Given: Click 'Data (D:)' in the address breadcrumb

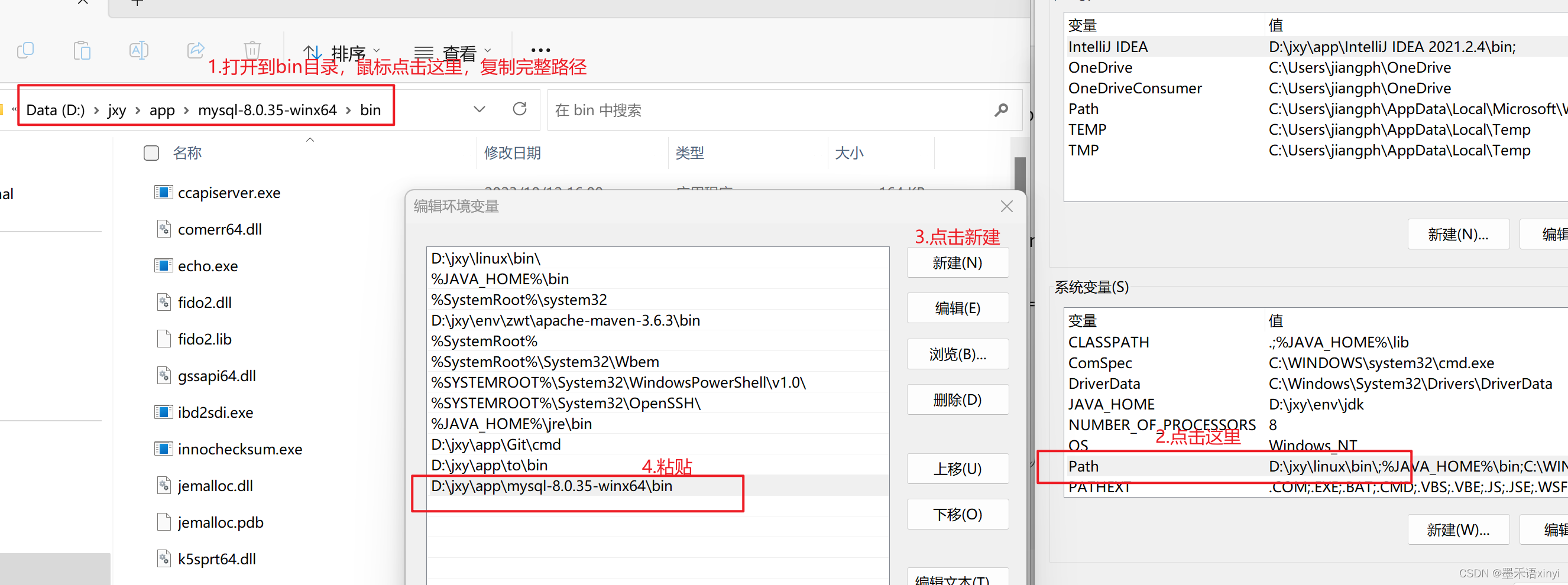Looking at the screenshot, I should click(56, 110).
